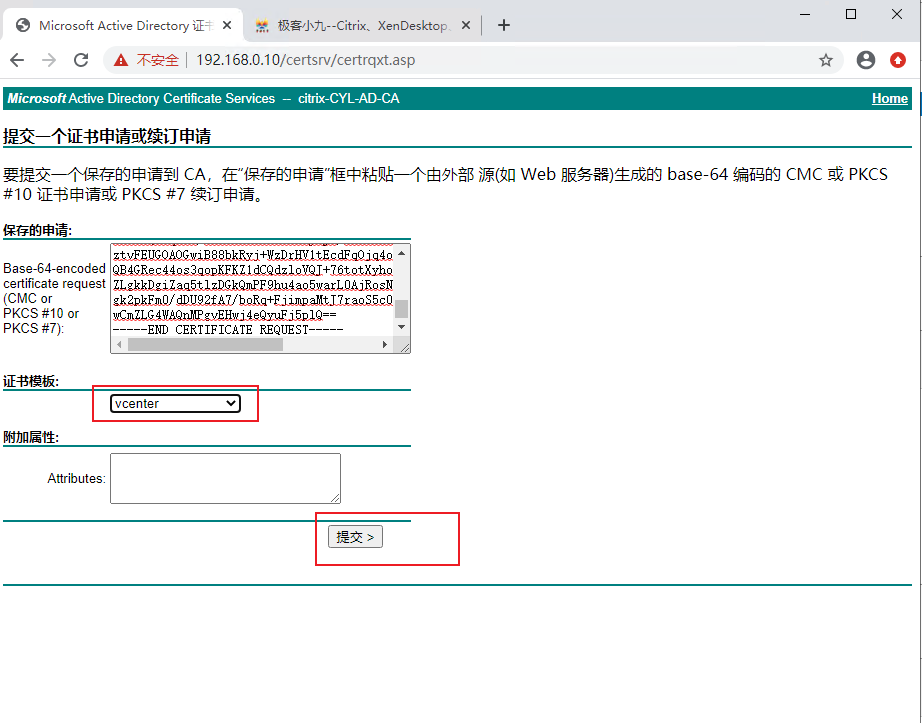The height and width of the screenshot is (723, 922).
Task: Click inside the Attributes text box
Action: [225, 478]
